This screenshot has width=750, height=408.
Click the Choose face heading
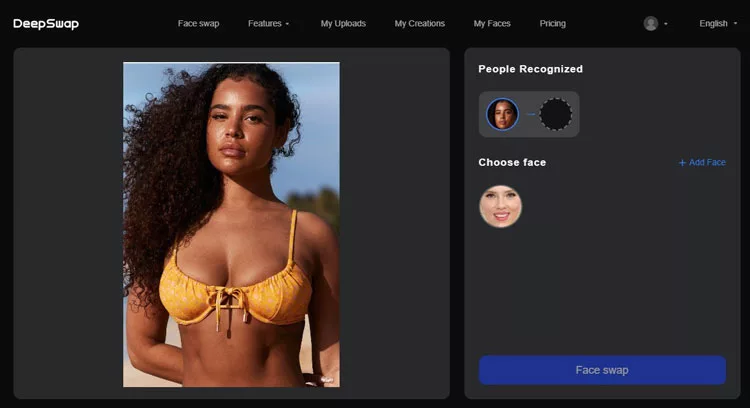tap(512, 163)
